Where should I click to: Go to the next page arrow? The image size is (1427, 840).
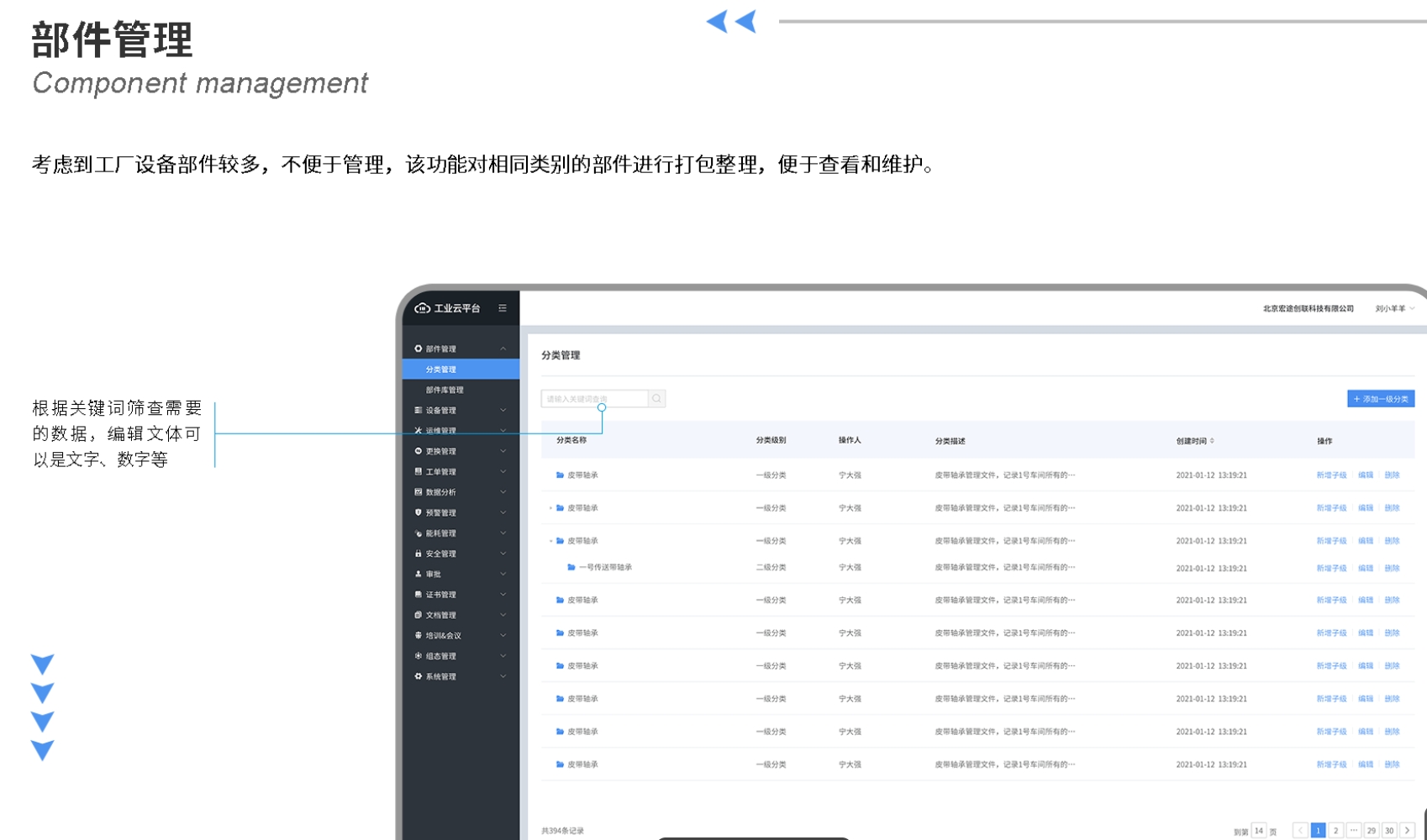point(1407,831)
